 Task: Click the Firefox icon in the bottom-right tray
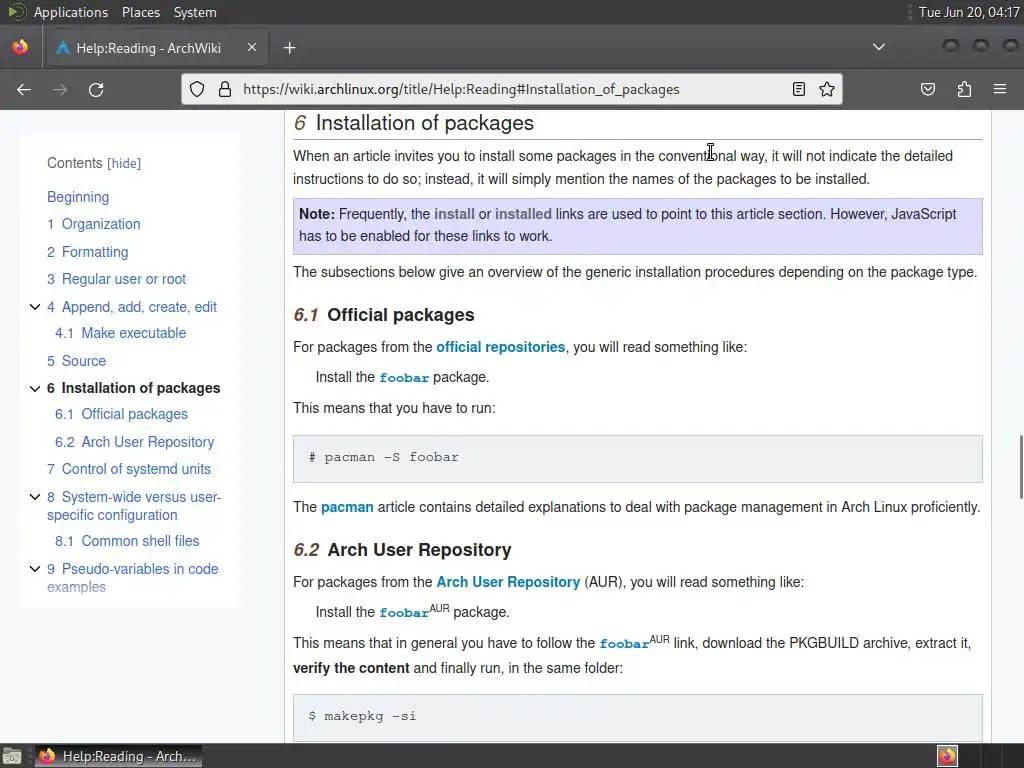pos(947,756)
